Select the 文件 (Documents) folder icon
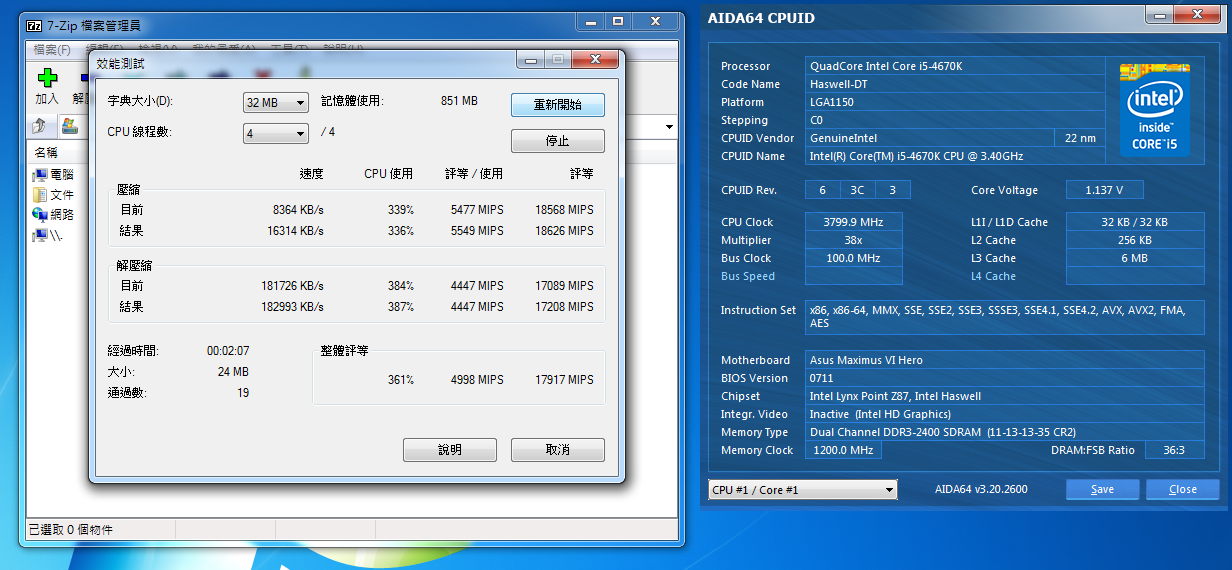The image size is (1232, 570). click(39, 195)
